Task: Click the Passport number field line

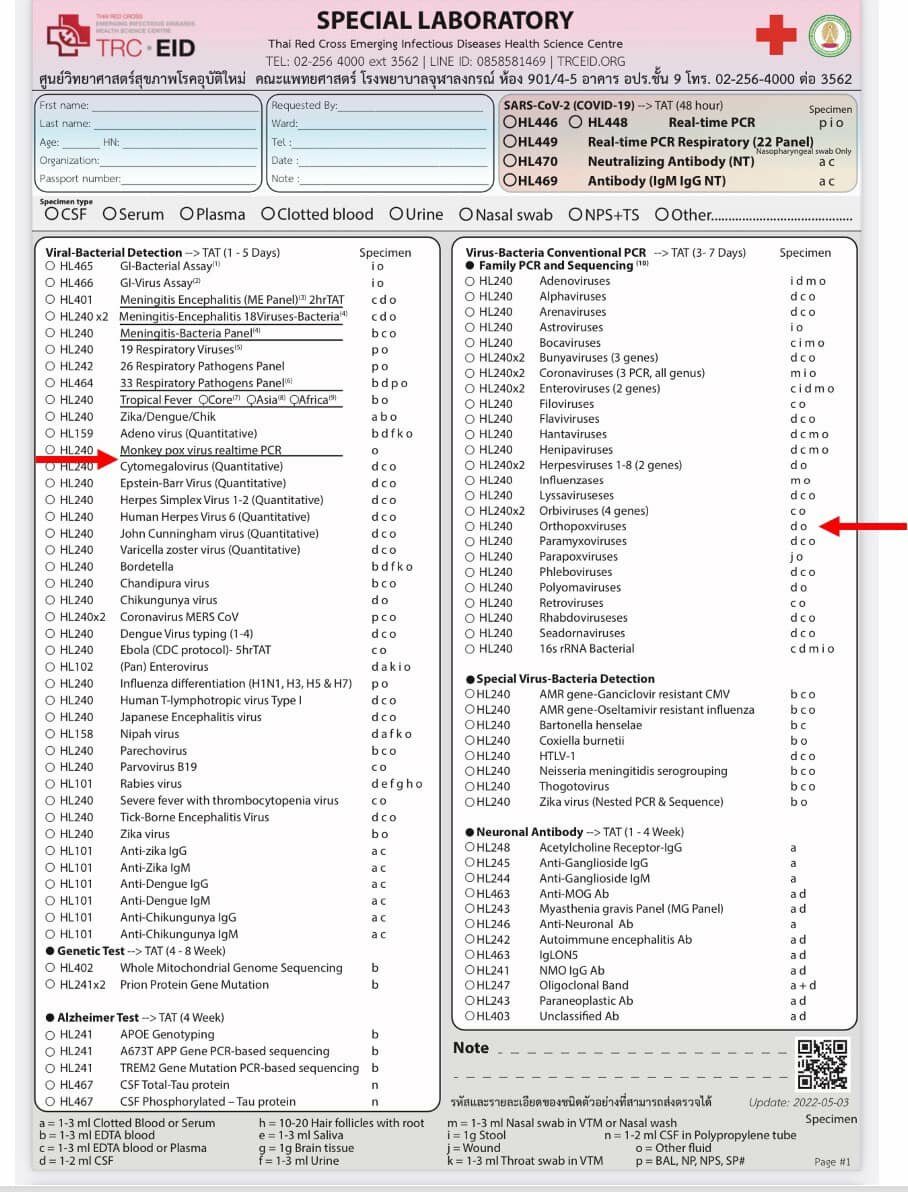Action: coord(189,179)
